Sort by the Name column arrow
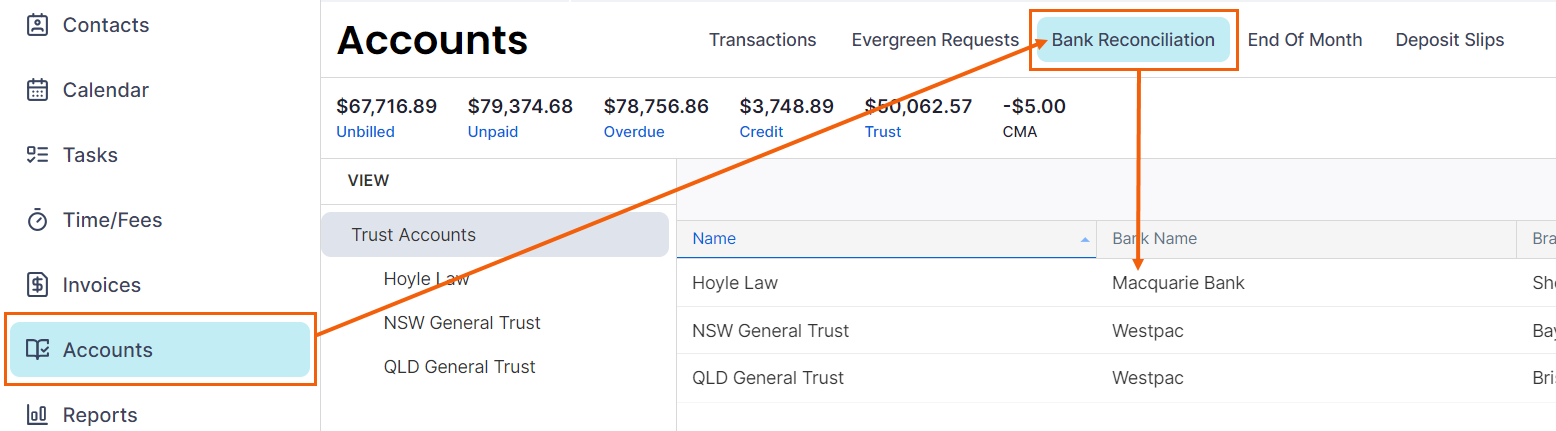This screenshot has width=1556, height=431. click(1085, 239)
